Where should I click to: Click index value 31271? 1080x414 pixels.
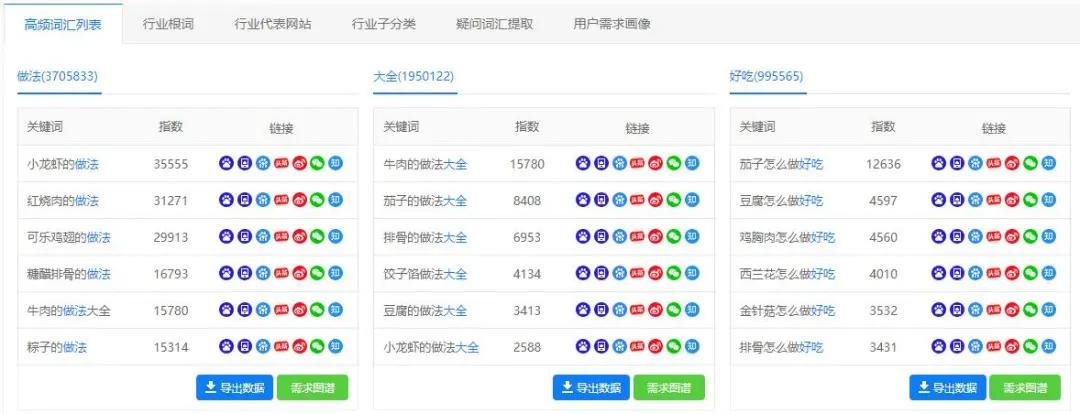171,200
